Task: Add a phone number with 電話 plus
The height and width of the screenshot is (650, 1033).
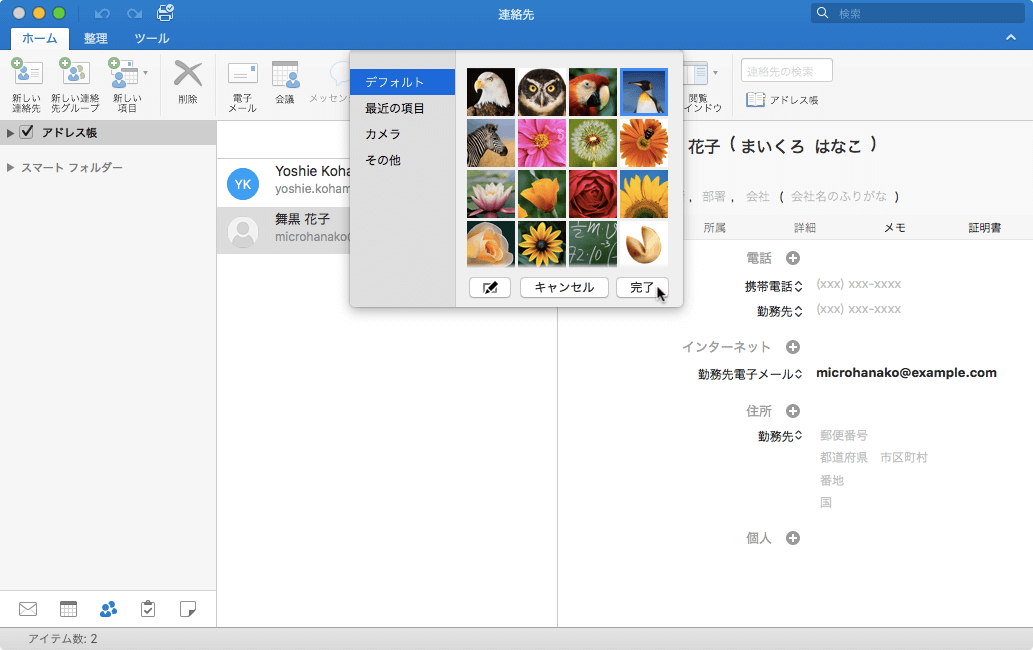Action: [793, 258]
